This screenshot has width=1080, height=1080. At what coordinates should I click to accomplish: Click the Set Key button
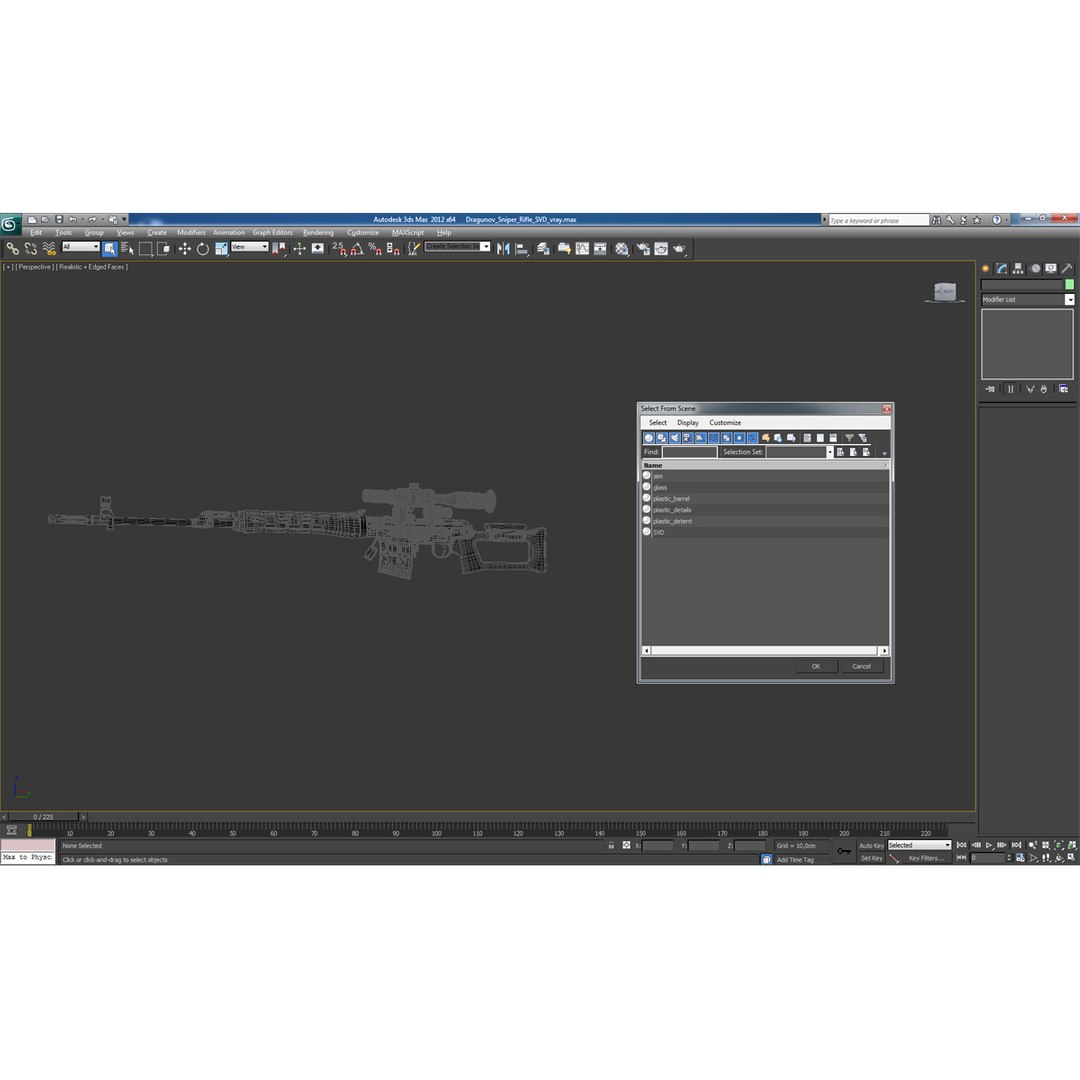coord(871,858)
